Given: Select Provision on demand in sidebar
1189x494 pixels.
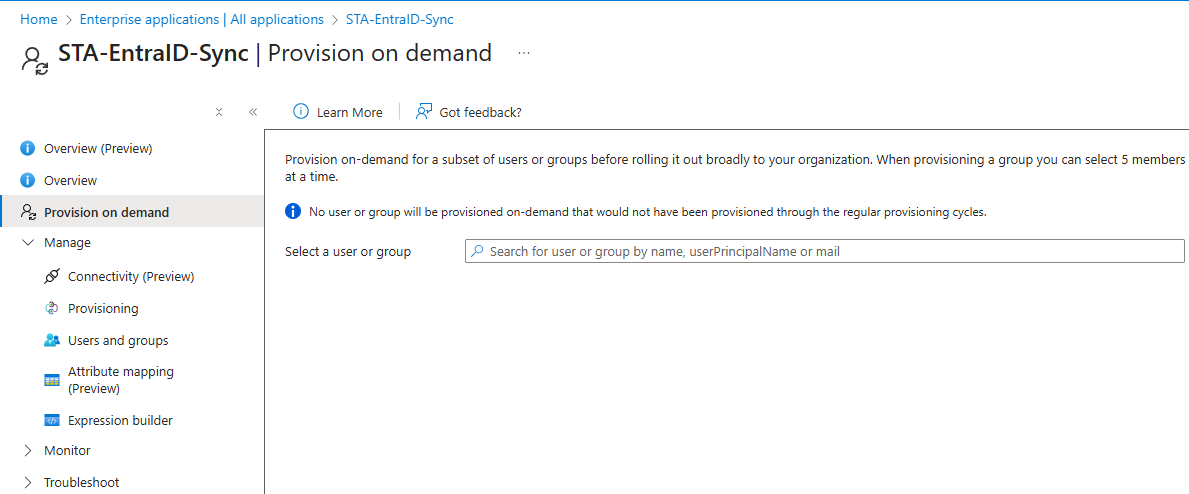Looking at the screenshot, I should (x=106, y=213).
